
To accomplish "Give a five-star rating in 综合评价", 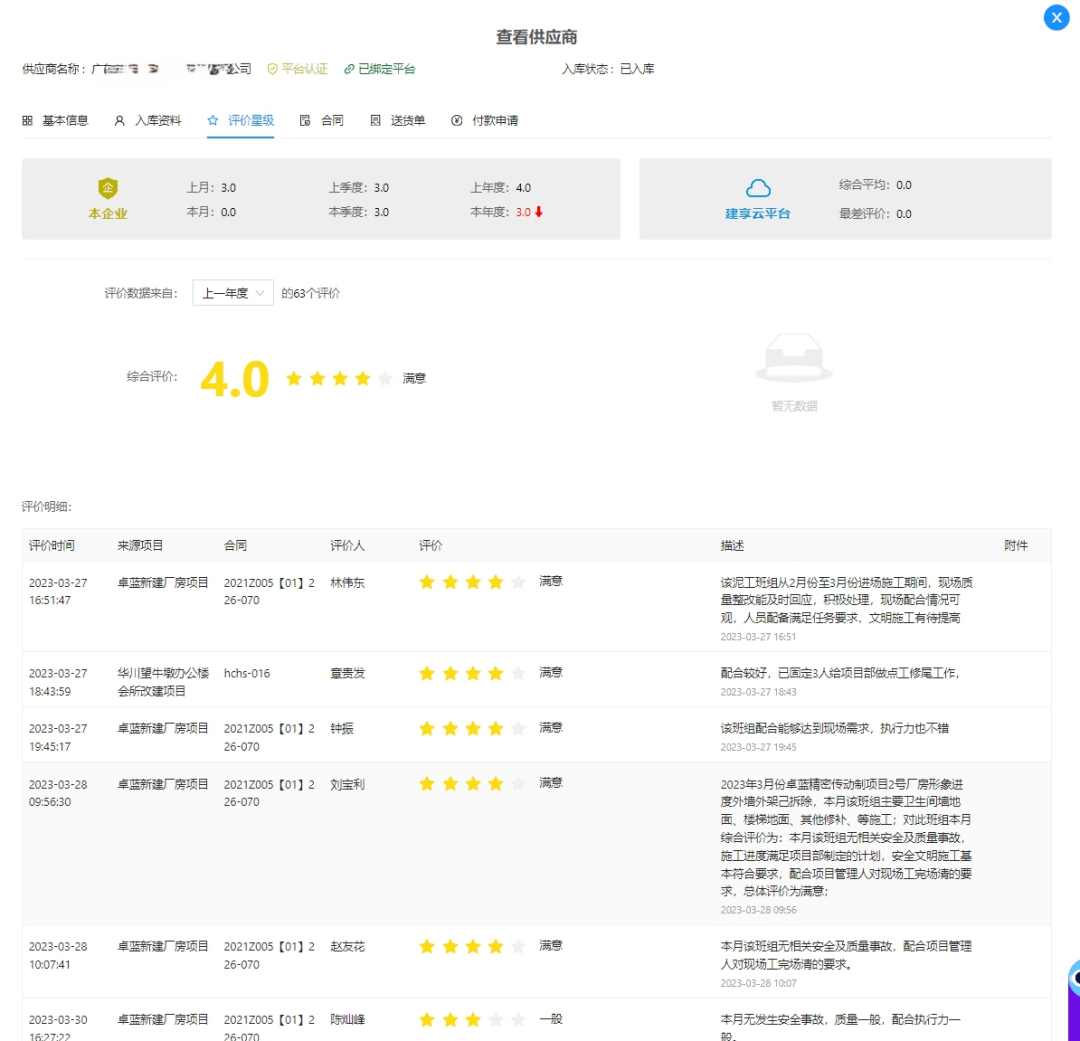I will pyautogui.click(x=386, y=378).
